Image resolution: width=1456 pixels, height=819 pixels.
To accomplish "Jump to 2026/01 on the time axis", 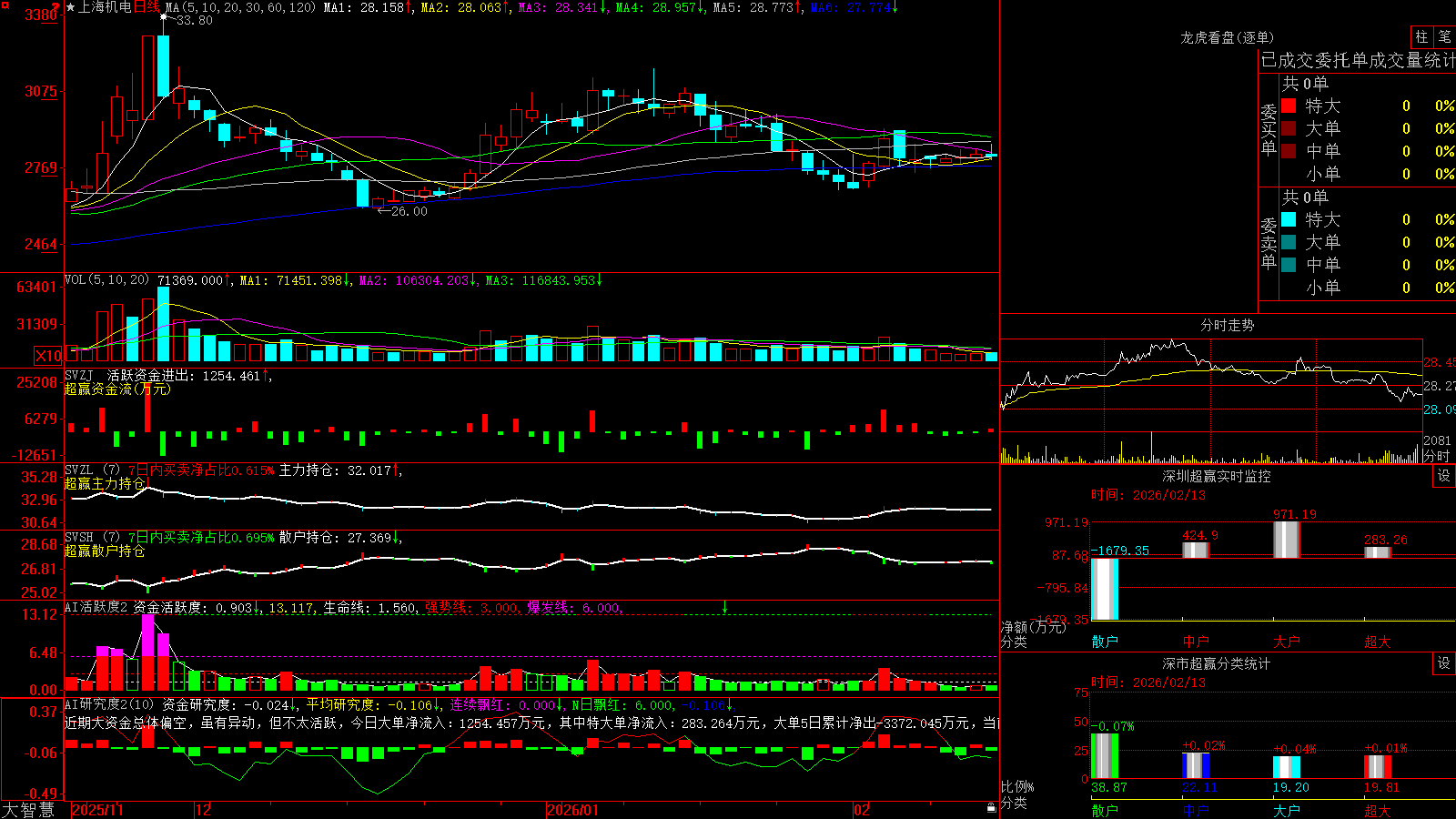I will click(572, 810).
